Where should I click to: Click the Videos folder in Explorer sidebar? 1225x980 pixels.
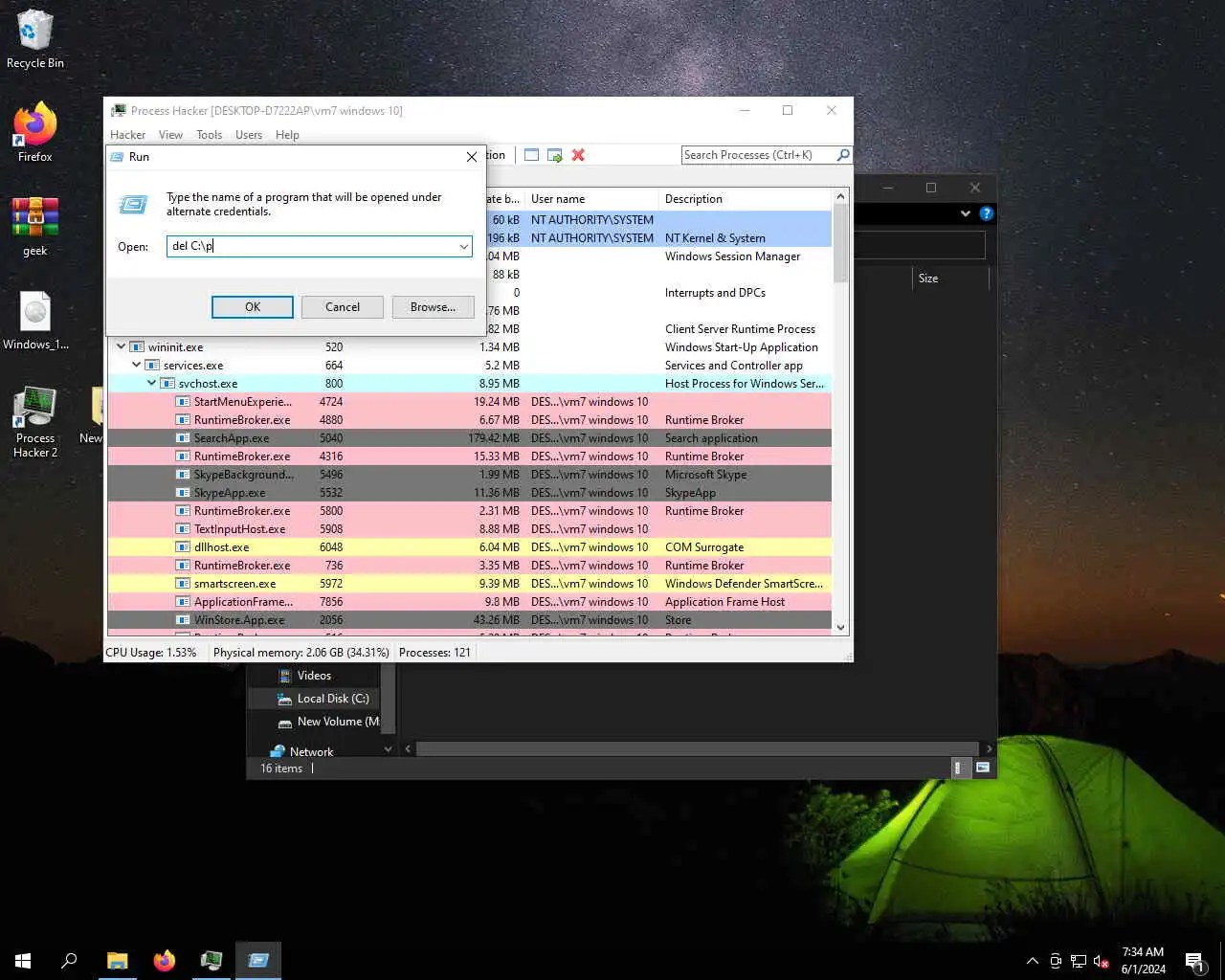click(x=313, y=676)
